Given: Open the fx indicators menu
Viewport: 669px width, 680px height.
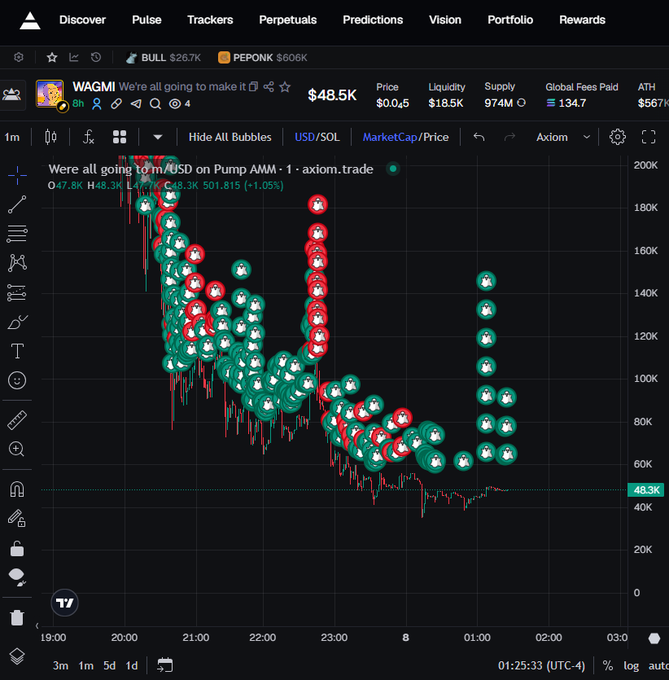Looking at the screenshot, I should (x=88, y=137).
